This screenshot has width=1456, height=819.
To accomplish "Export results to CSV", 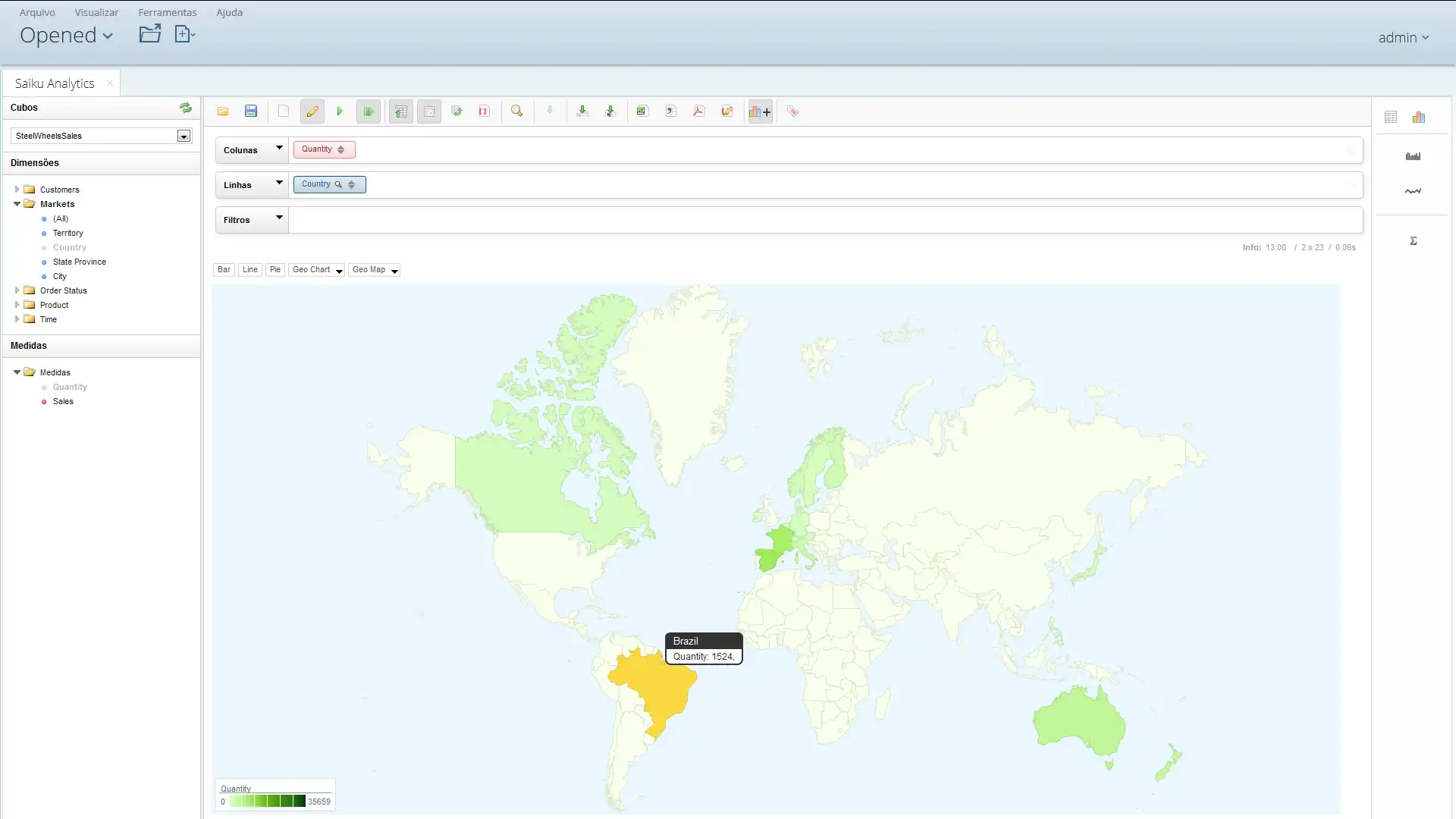I will [671, 111].
